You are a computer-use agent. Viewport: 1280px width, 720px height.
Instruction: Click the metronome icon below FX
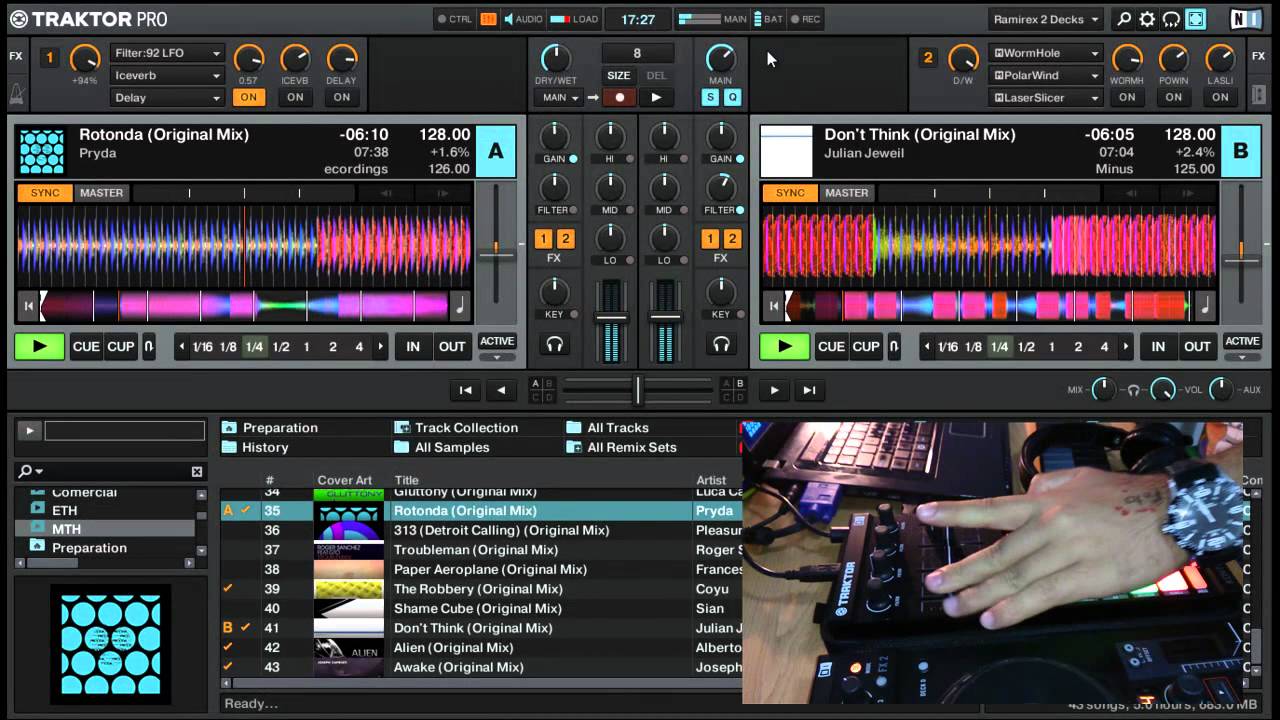pos(16,93)
